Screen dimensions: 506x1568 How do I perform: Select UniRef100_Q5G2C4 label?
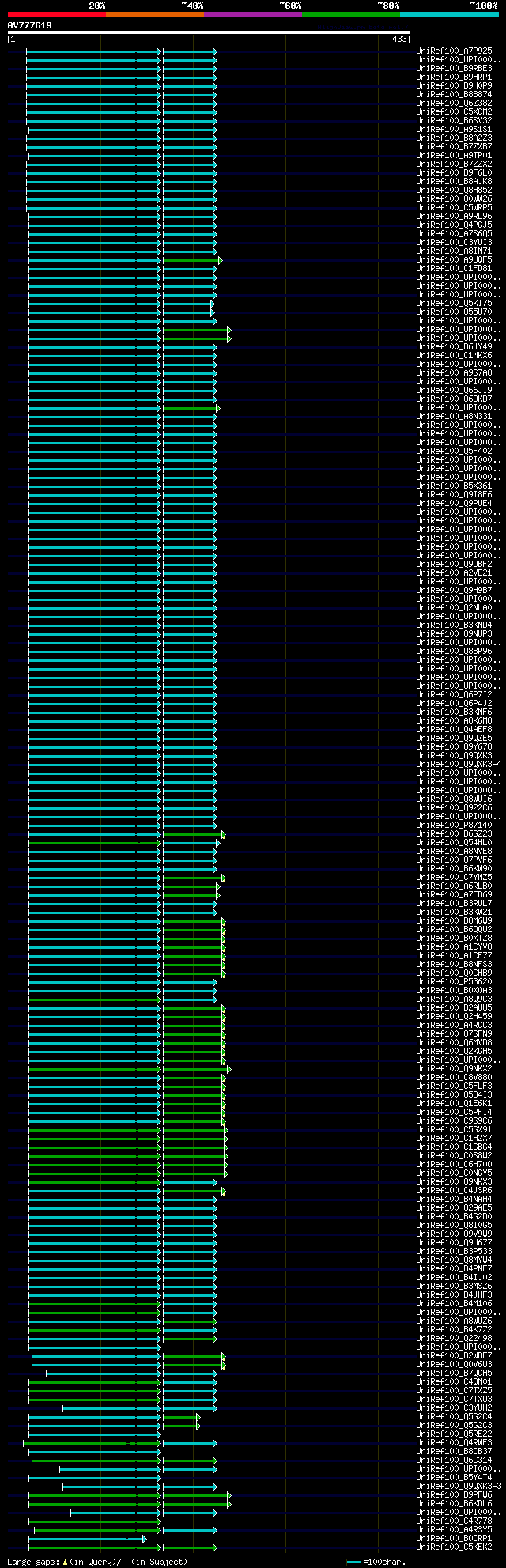(454, 1416)
